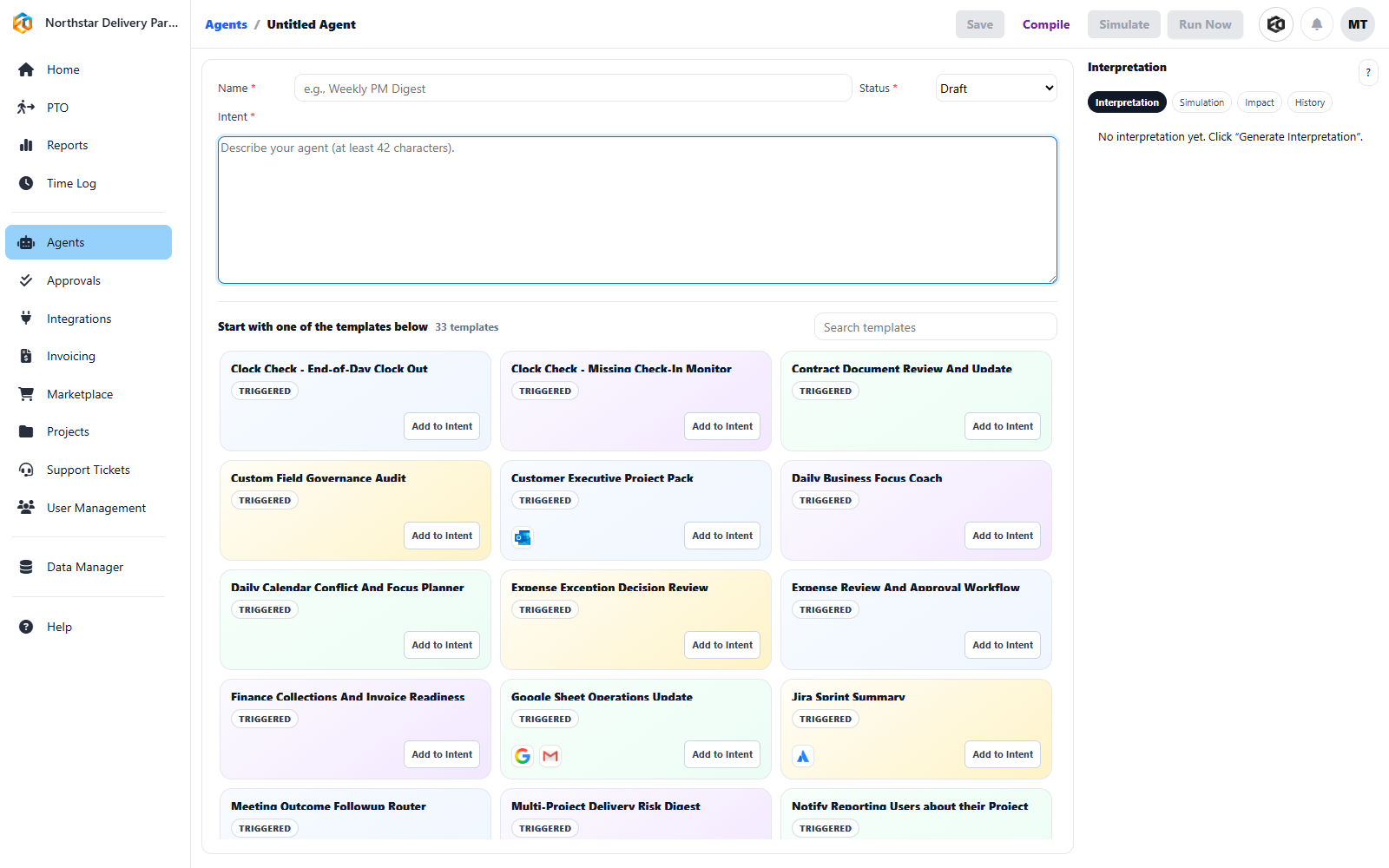The image size is (1389, 868).
Task: Click the Compile button
Action: pos(1046,24)
